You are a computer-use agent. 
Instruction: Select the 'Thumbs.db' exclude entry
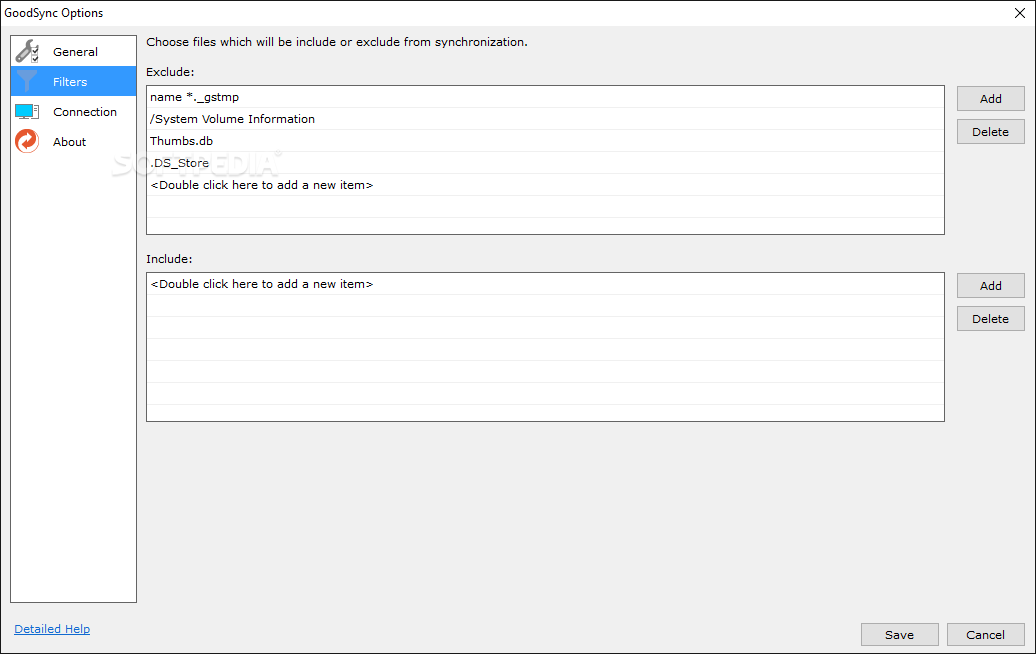pyautogui.click(x=545, y=141)
